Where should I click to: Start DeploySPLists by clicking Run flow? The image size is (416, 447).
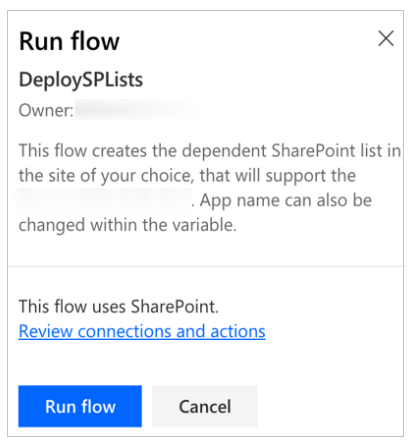(80, 406)
